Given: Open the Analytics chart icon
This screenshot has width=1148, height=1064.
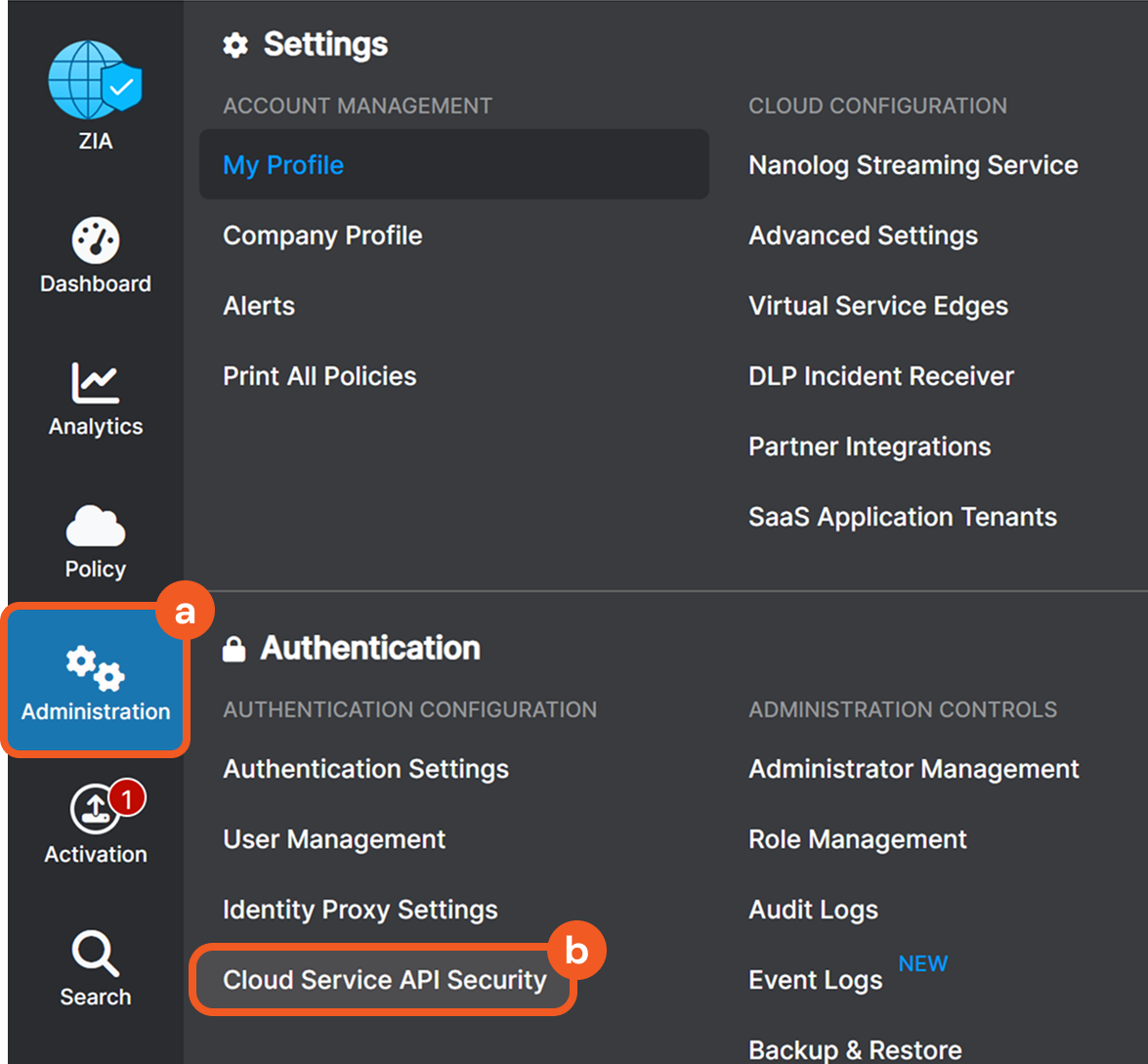Looking at the screenshot, I should point(96,382).
